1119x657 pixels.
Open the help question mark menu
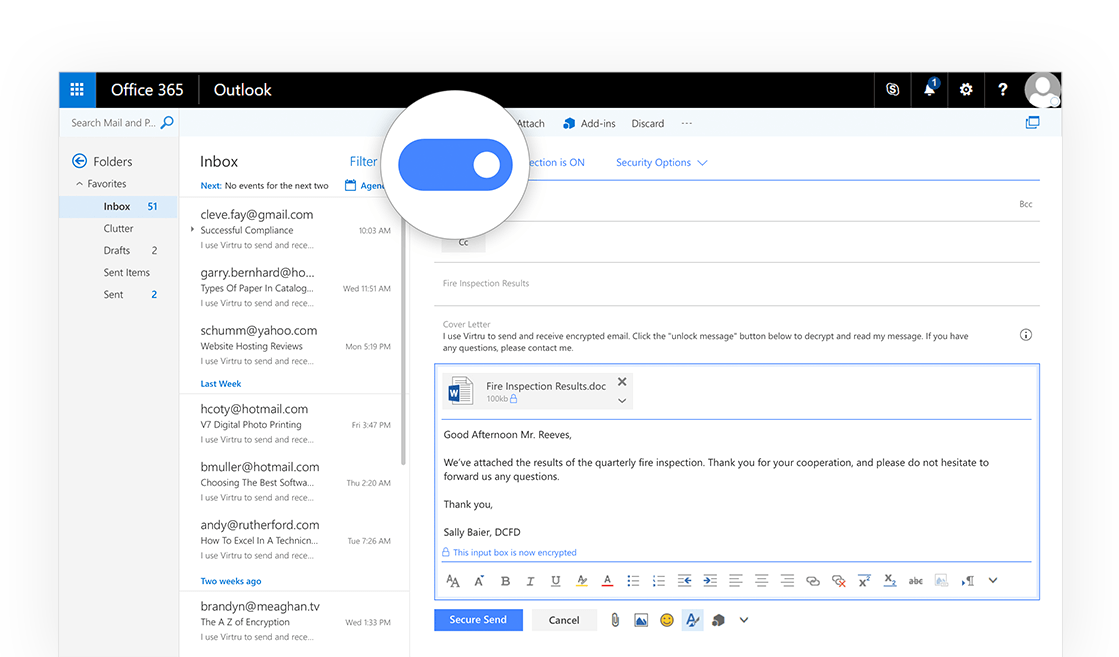1003,90
